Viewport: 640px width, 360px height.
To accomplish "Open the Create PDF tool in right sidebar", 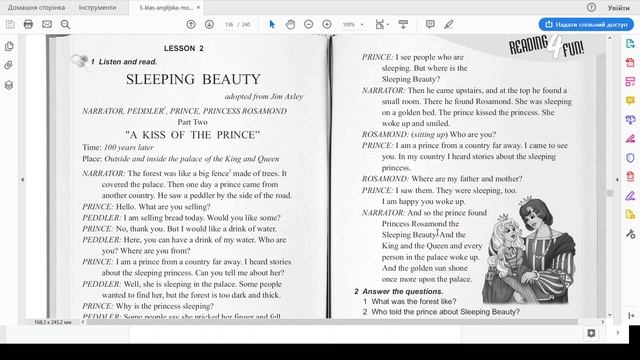I will 630,62.
